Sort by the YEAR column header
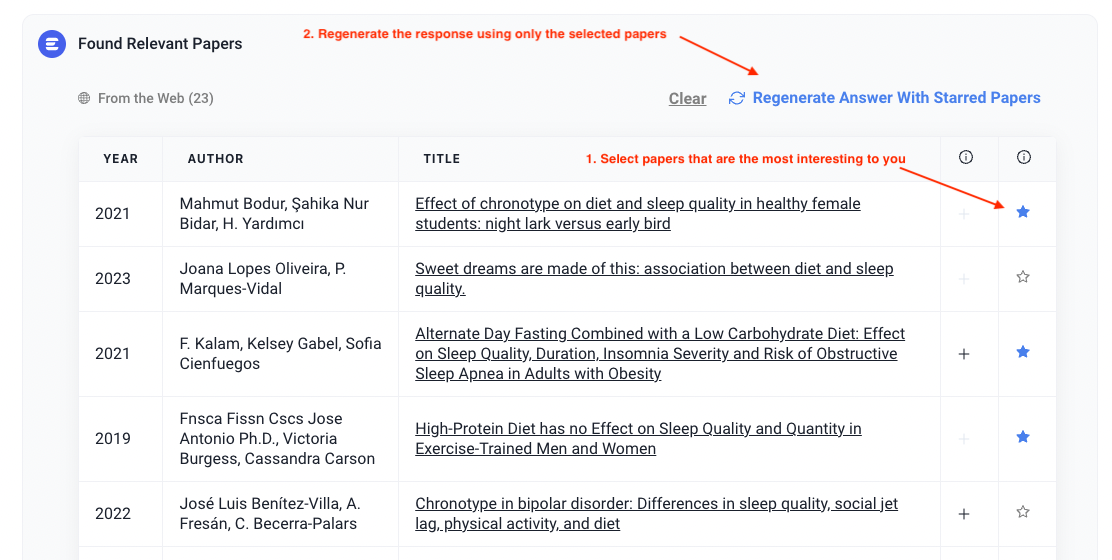The width and height of the screenshot is (1112, 560). pyautogui.click(x=121, y=159)
